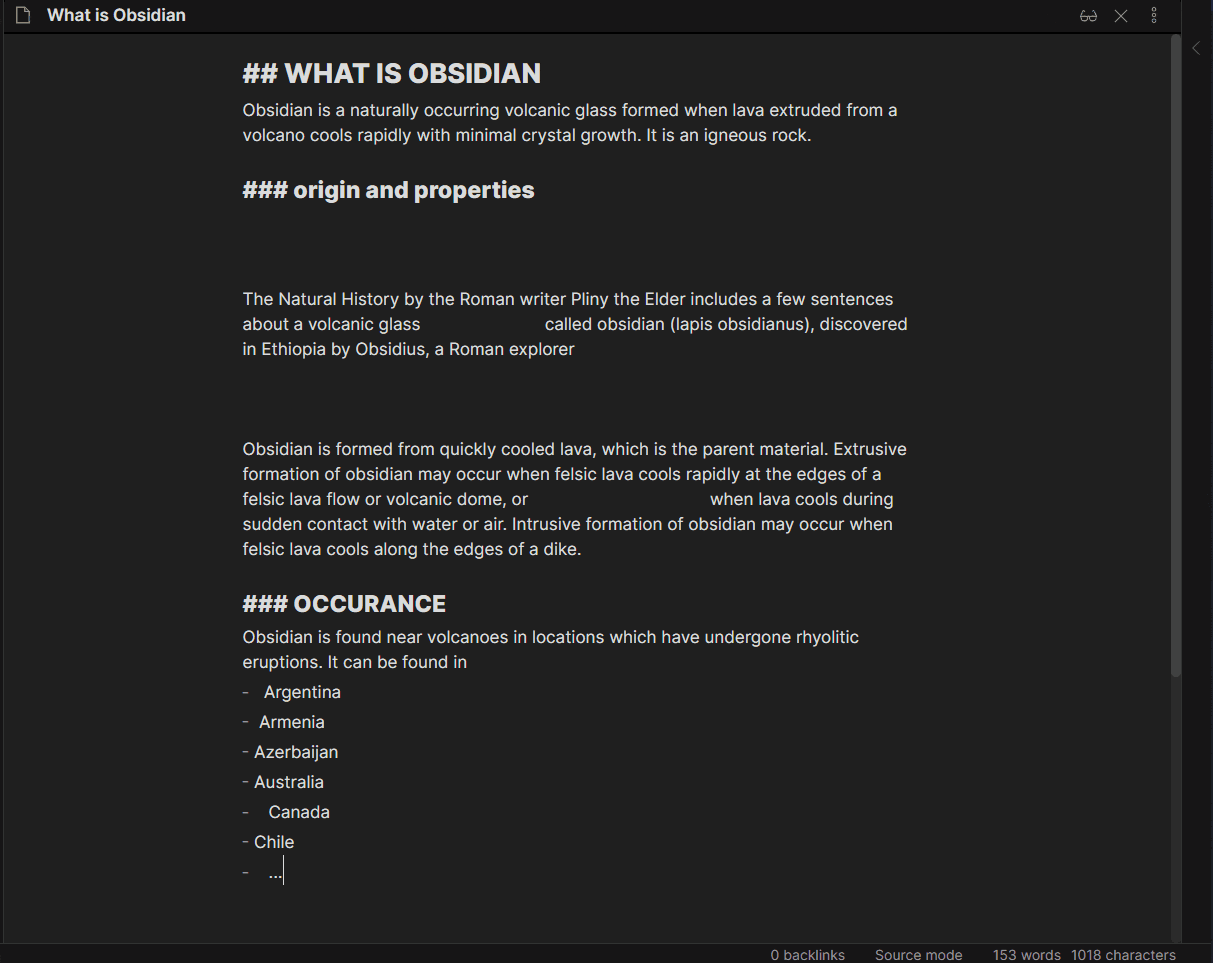The image size is (1213, 963).
Task: Click the 153 words counter
Action: tap(1026, 955)
